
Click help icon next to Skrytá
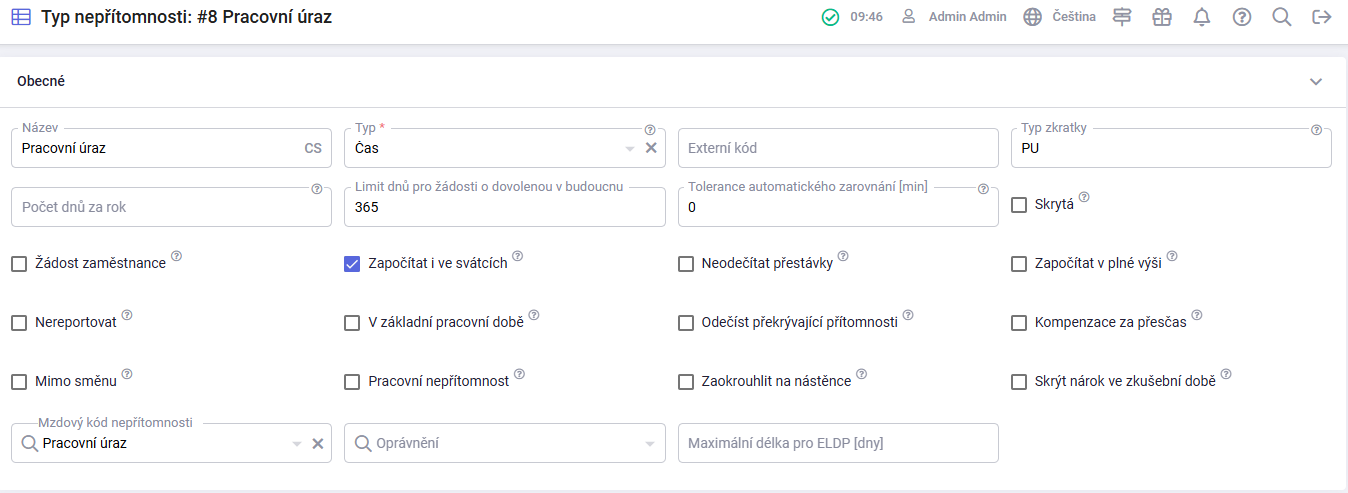click(x=1084, y=198)
